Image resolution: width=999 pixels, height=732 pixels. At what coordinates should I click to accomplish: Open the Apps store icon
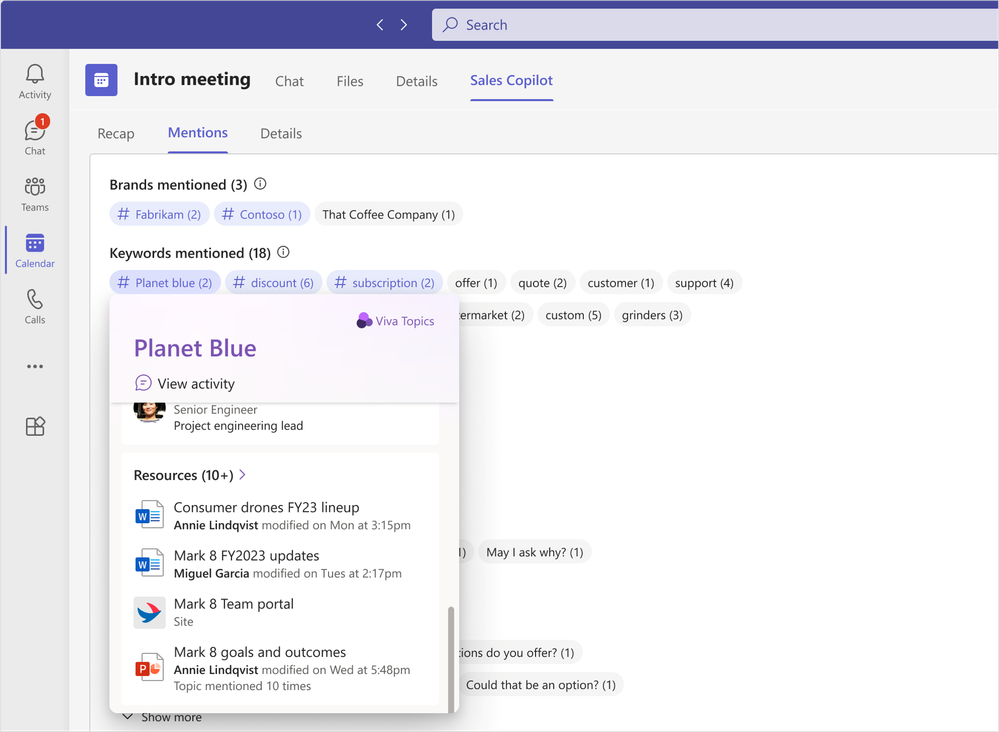[35, 426]
